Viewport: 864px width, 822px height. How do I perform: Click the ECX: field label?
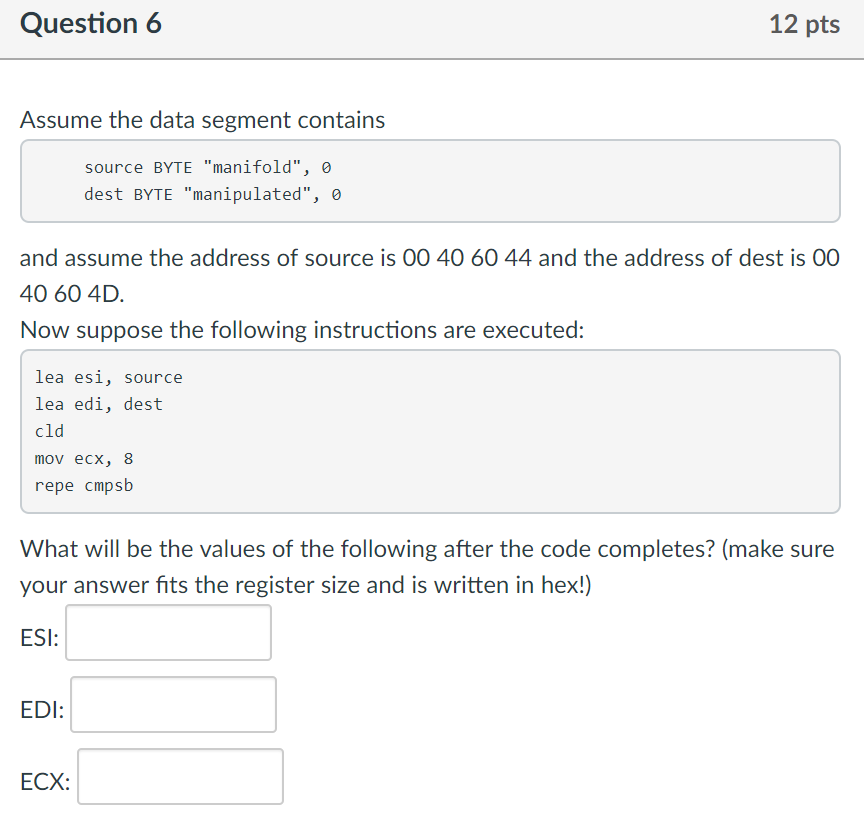tap(45, 782)
